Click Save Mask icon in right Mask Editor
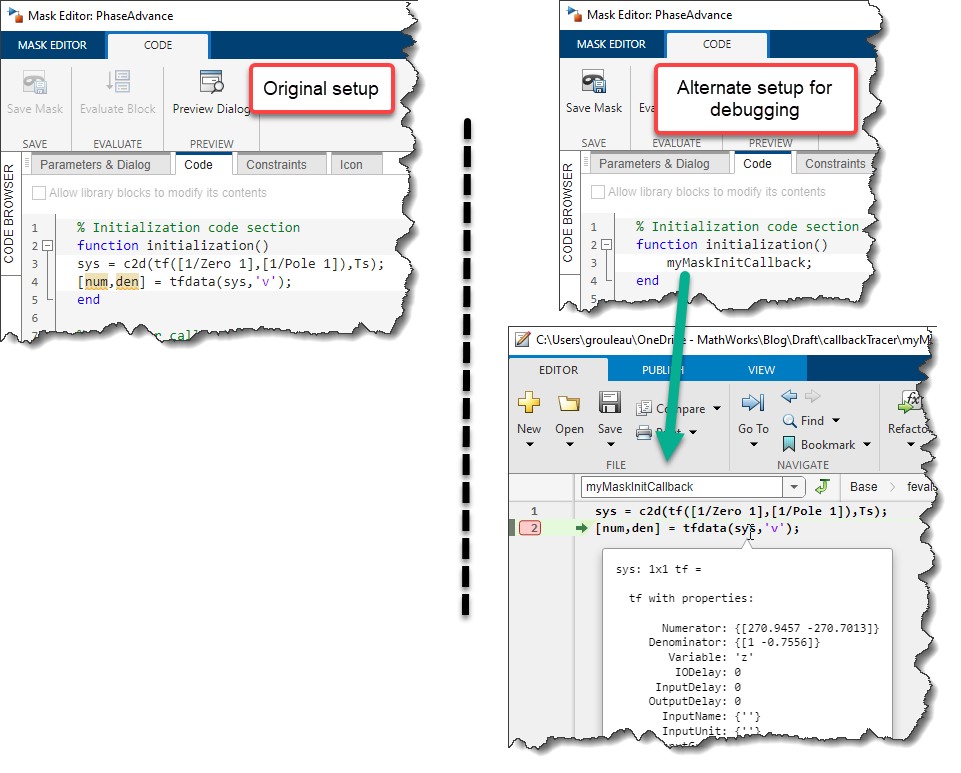The width and height of the screenshot is (961, 773). click(x=593, y=83)
